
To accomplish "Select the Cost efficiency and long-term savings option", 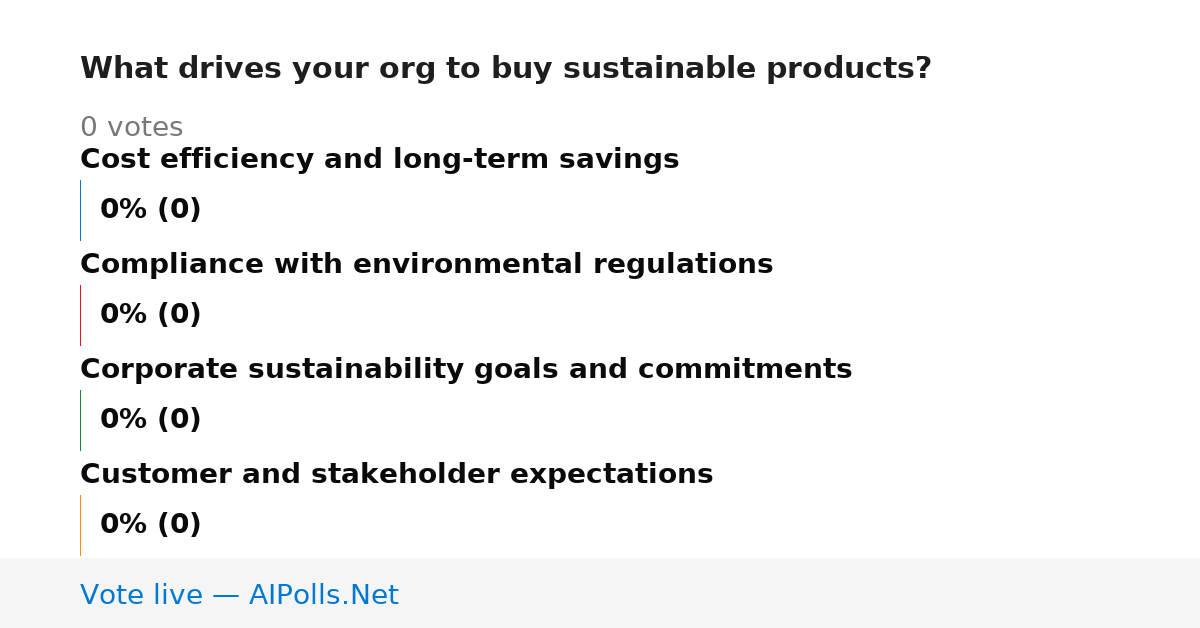I will (x=379, y=160).
